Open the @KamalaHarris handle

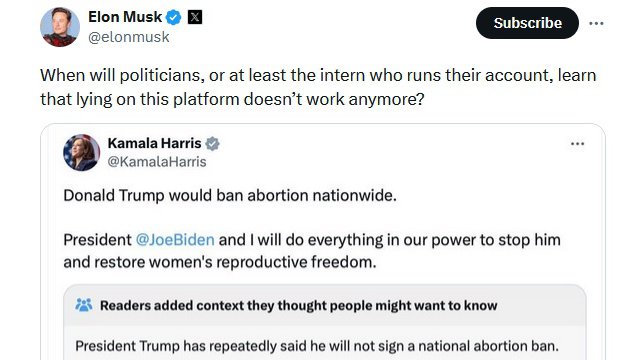coord(157,162)
